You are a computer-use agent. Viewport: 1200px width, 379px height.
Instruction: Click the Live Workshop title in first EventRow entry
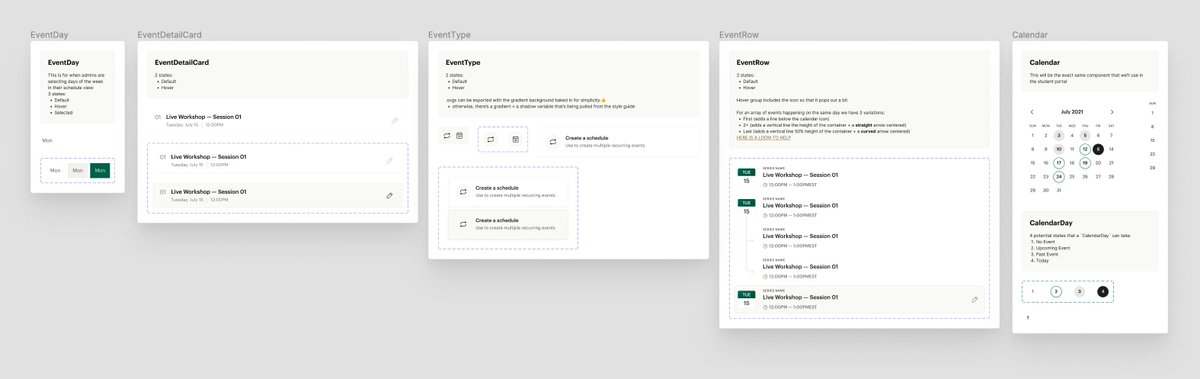[800, 175]
